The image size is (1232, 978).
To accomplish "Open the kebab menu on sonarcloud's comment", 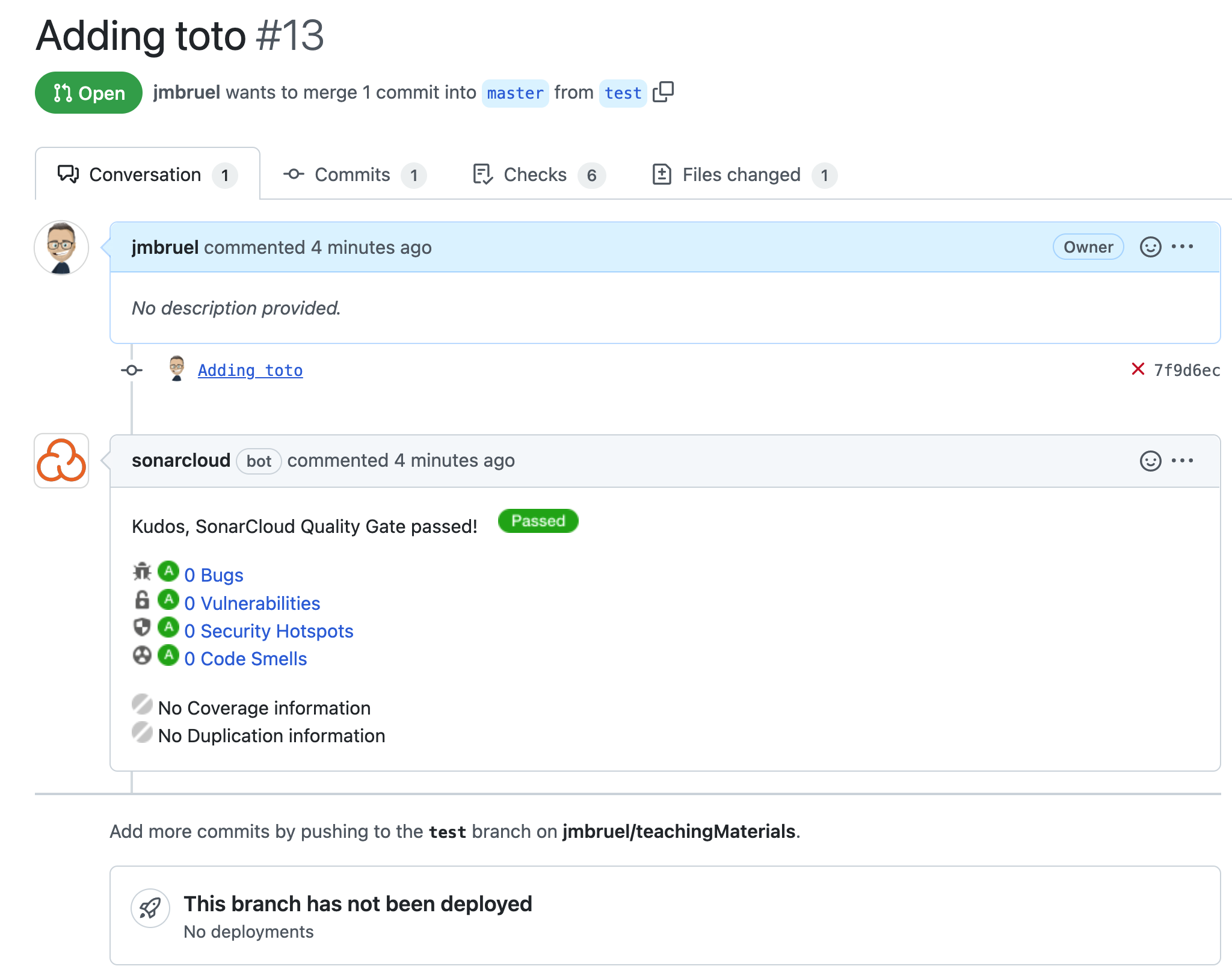I will pos(1183,461).
